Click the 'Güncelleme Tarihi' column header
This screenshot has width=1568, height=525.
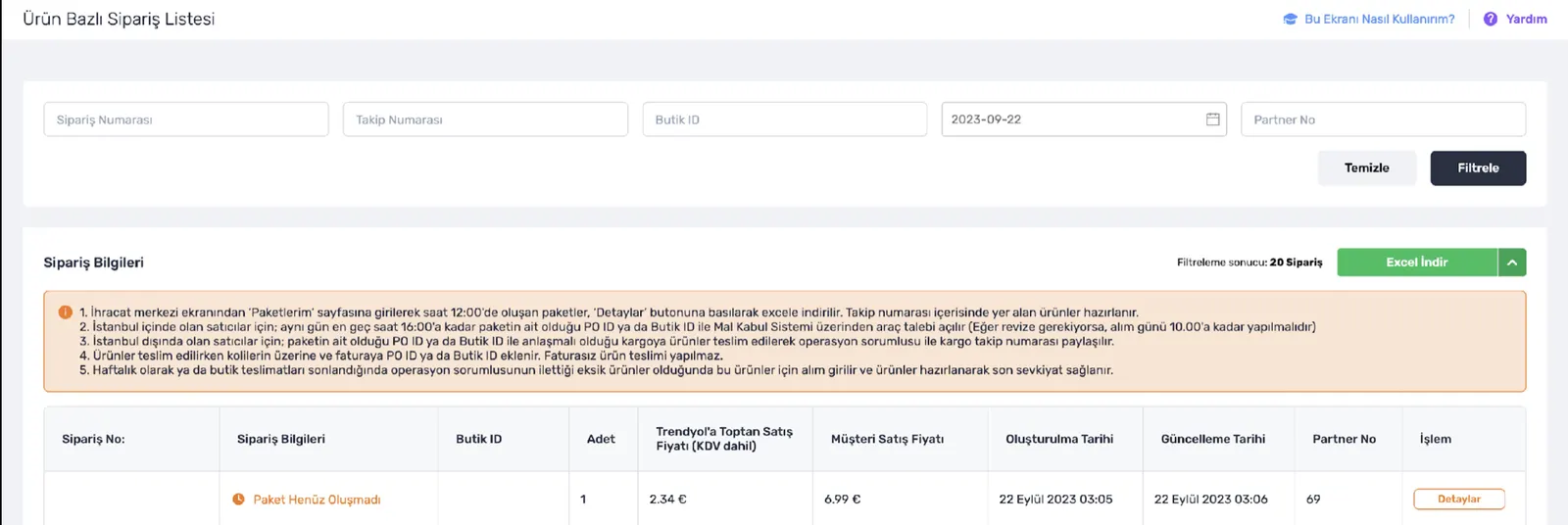click(1213, 439)
